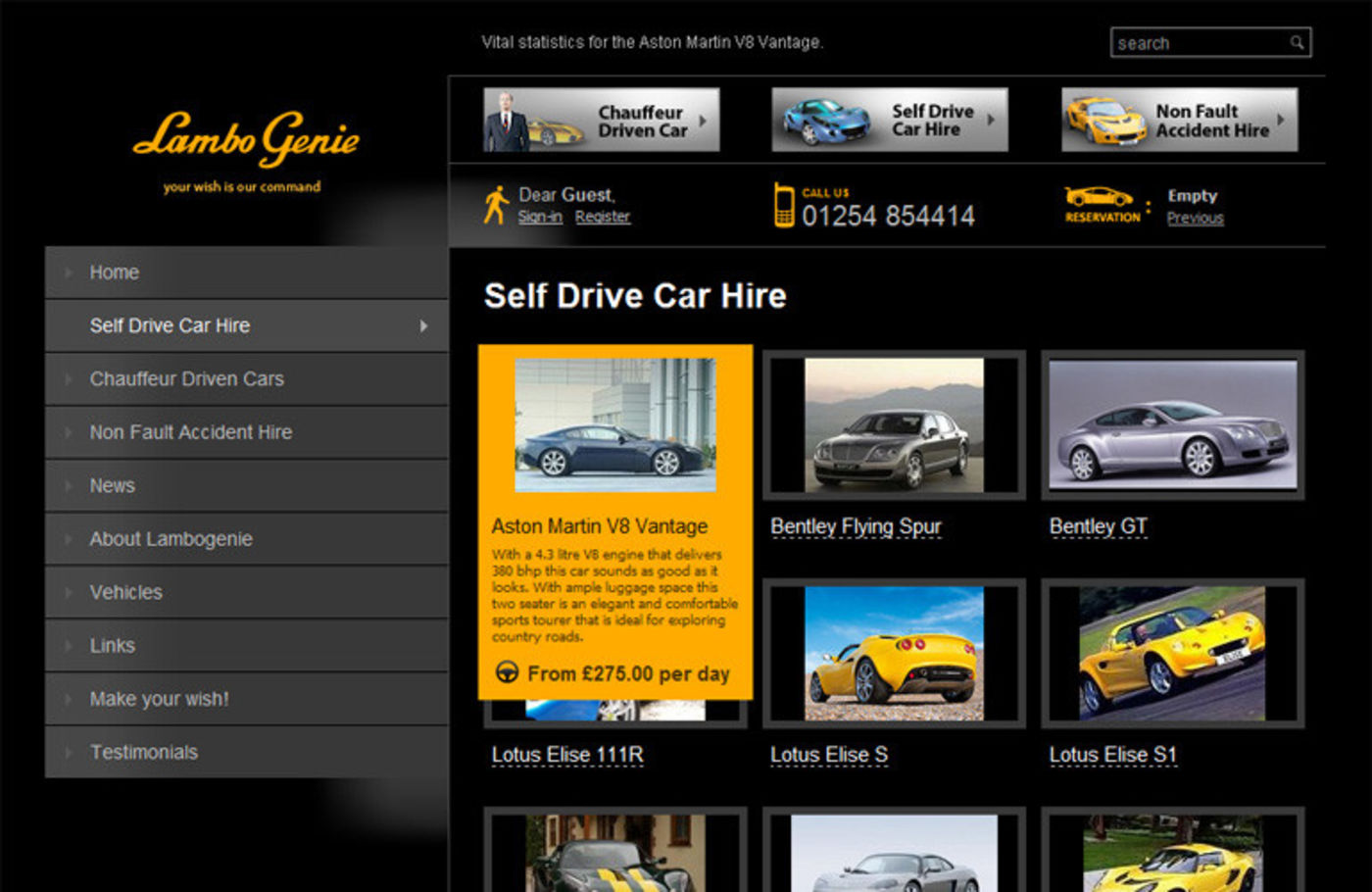Screen dimensions: 1372x892
Task: Click the arrow on Self Drive banner
Action: (991, 121)
